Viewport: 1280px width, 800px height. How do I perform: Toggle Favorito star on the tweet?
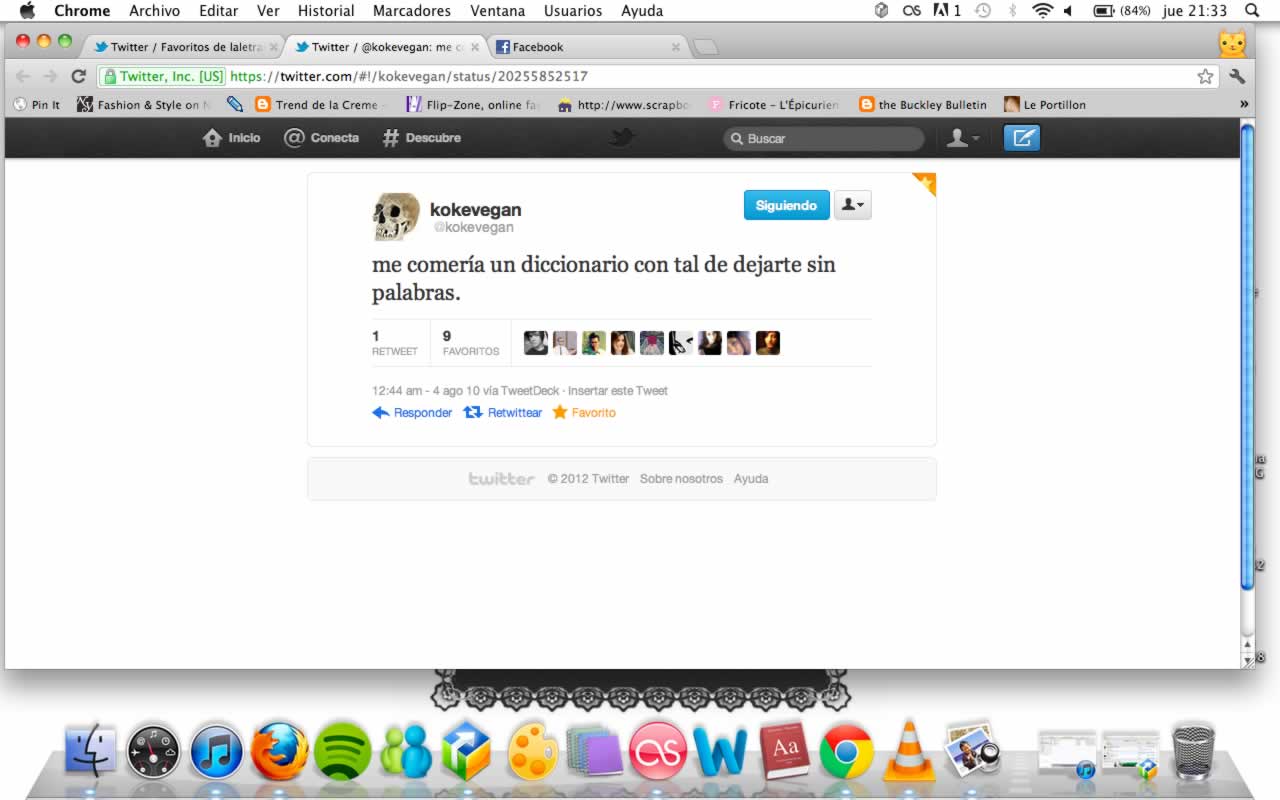[584, 412]
